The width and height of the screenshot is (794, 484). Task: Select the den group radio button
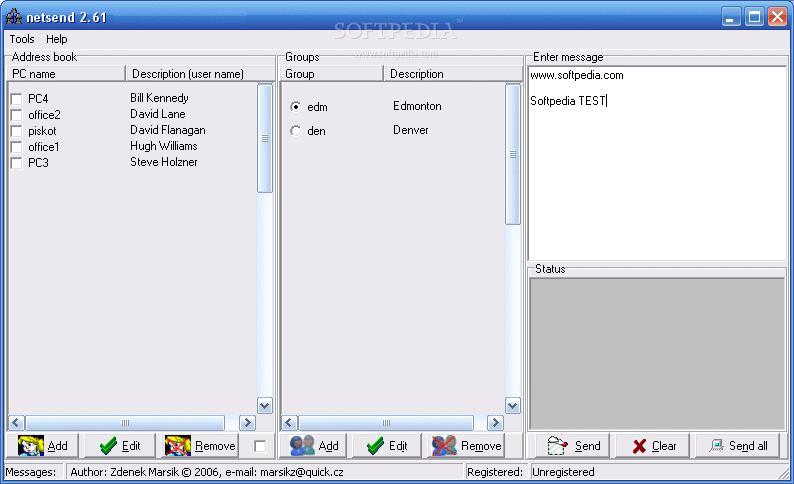point(296,131)
